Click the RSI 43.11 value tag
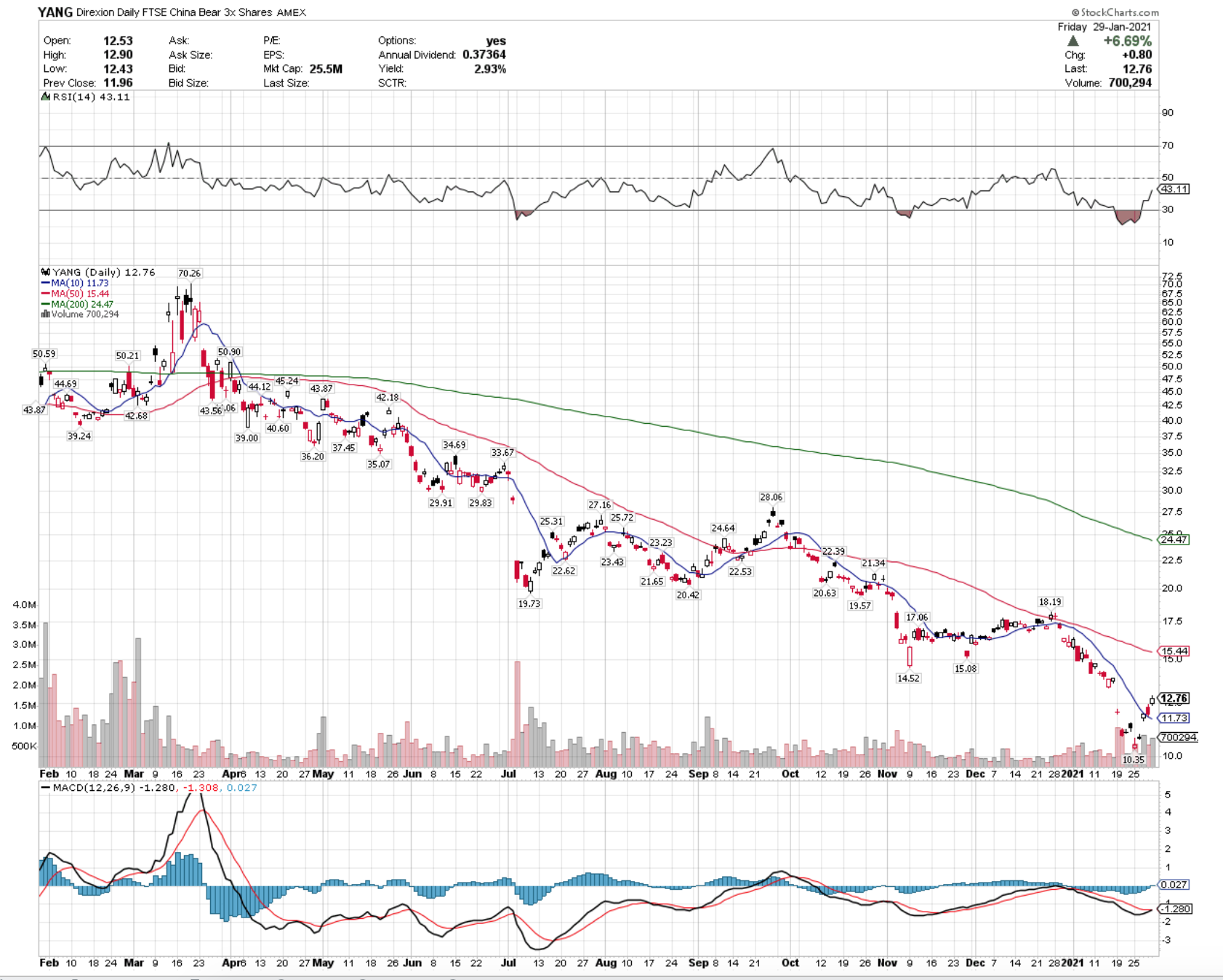 [1174, 189]
